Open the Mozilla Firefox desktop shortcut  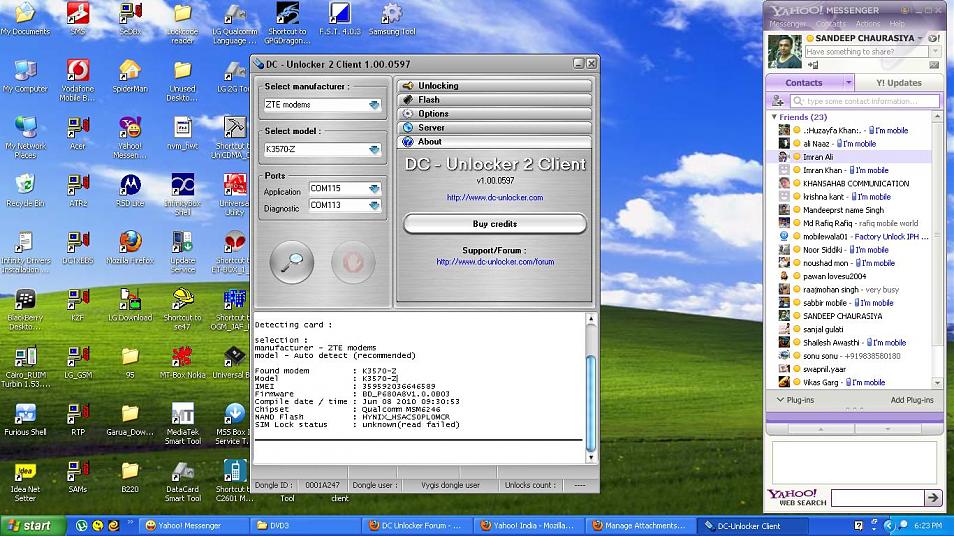click(130, 243)
